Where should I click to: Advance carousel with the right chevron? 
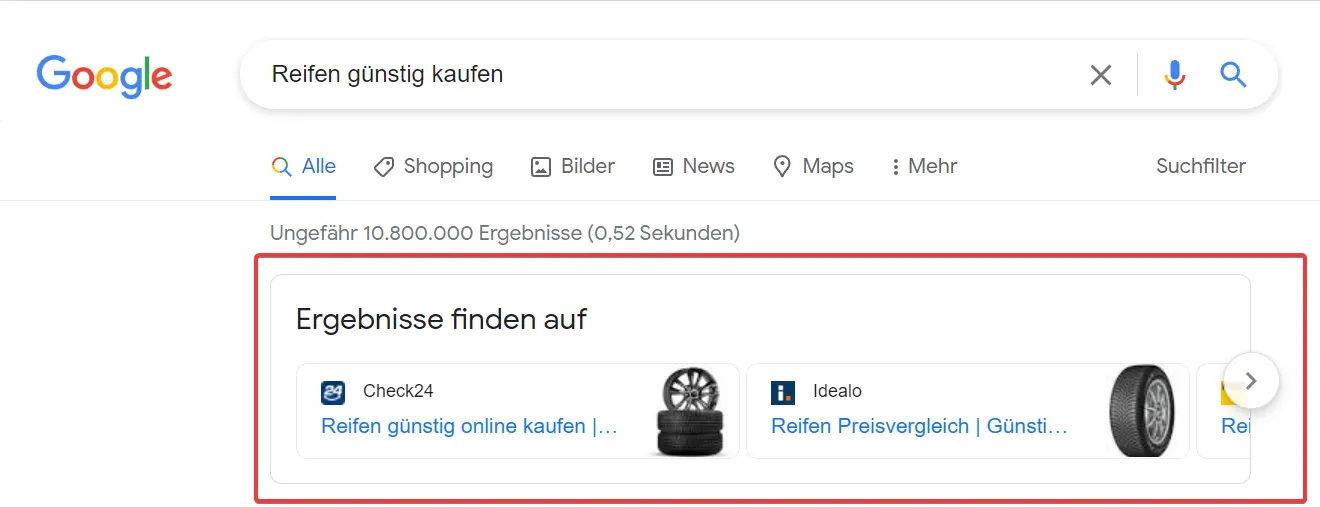point(1251,381)
